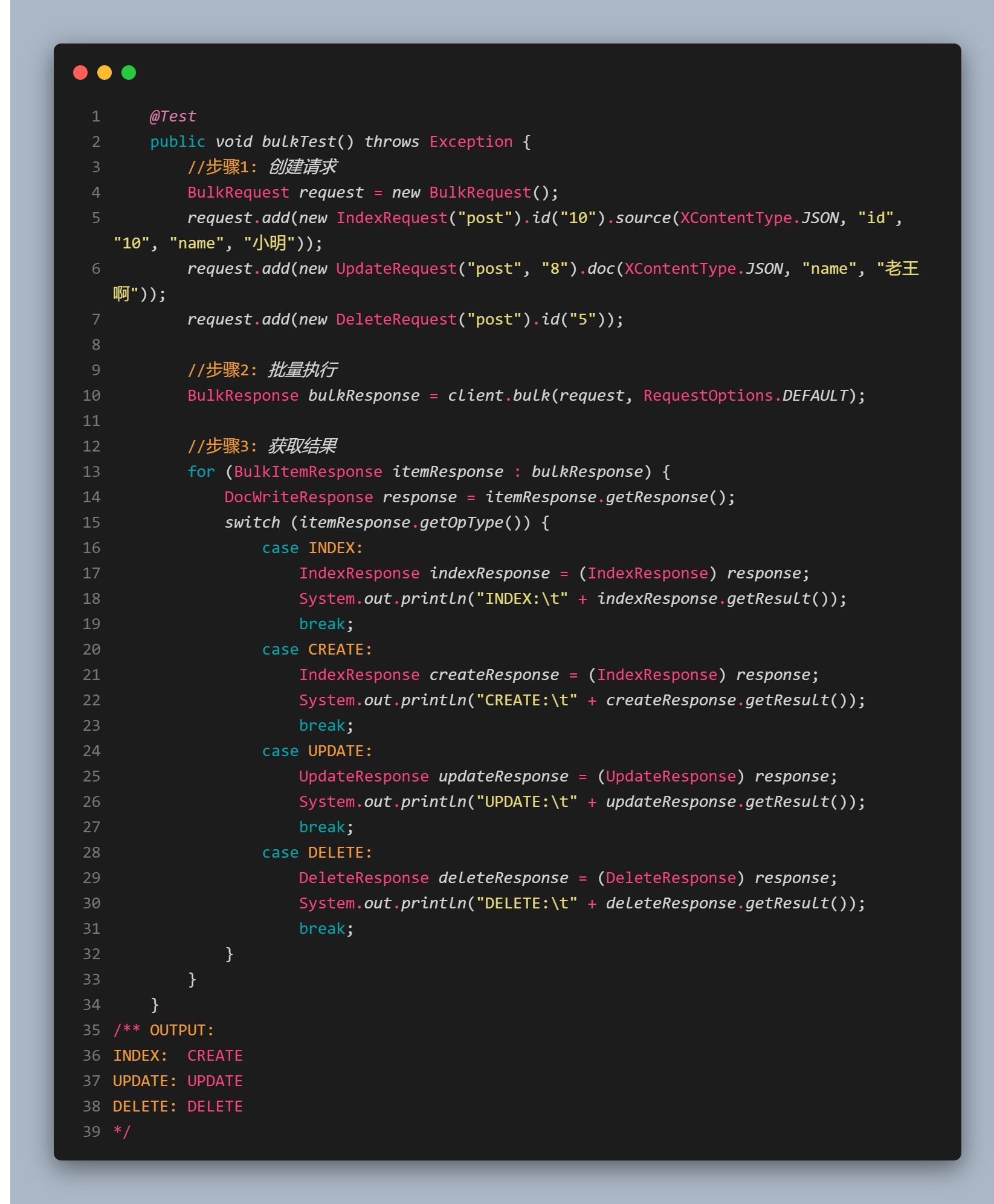Click the red close dot
Image resolution: width=994 pixels, height=1204 pixels.
(x=80, y=73)
